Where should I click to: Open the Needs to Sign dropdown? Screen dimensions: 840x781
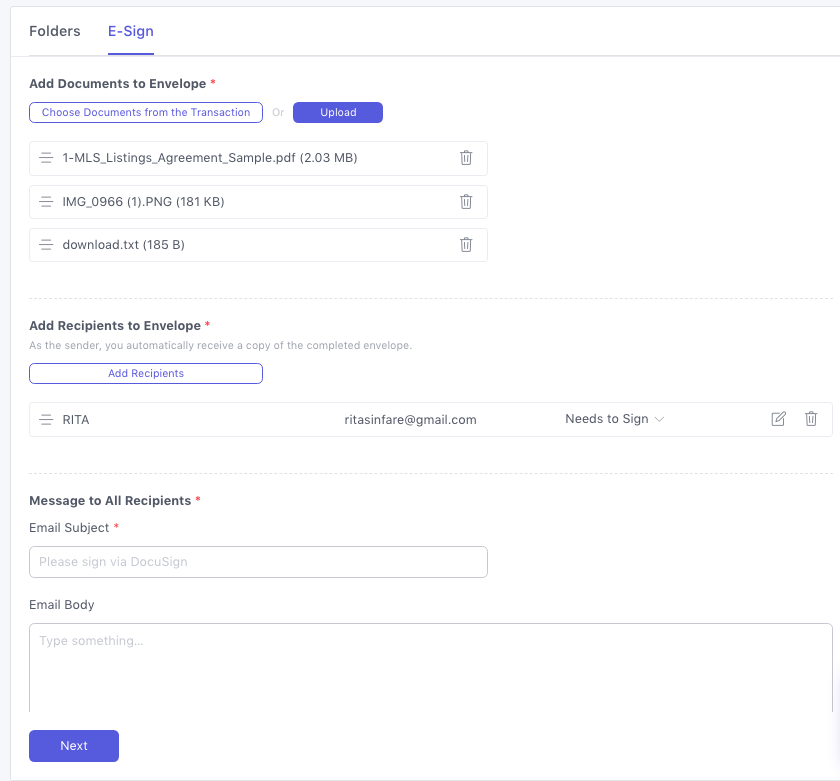tap(614, 420)
